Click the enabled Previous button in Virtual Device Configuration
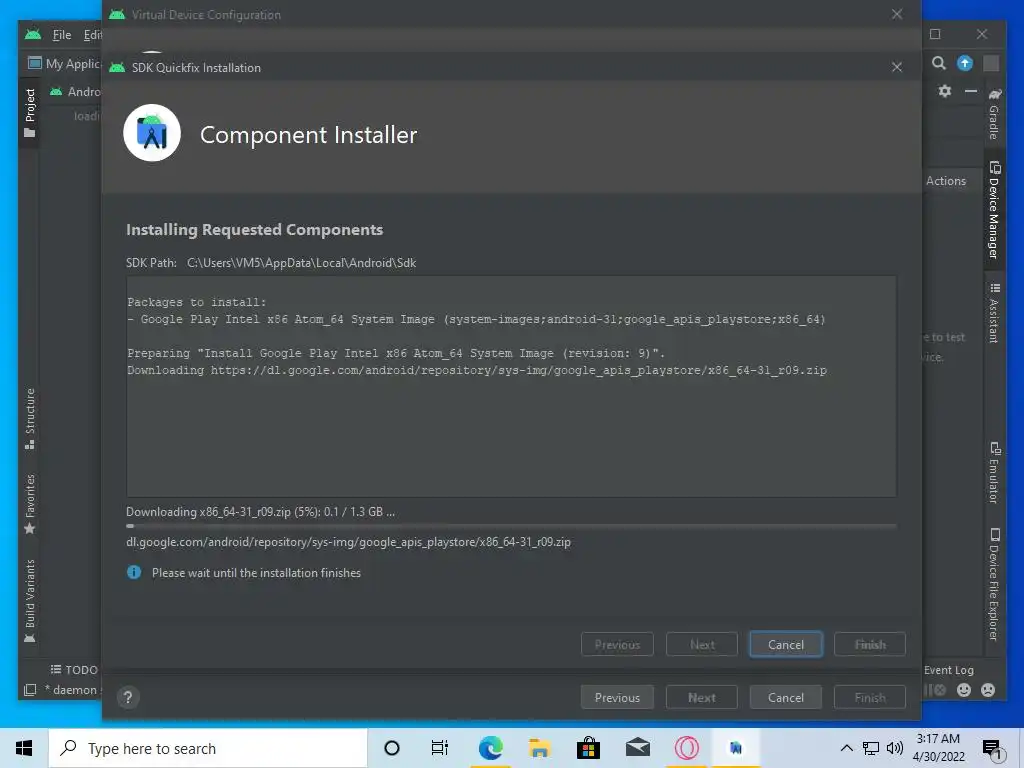Image resolution: width=1024 pixels, height=768 pixels. [617, 697]
